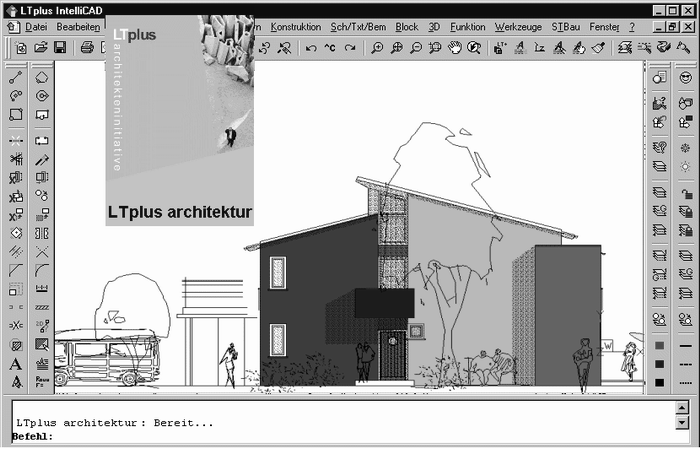
Task: Open the Funktion menu
Action: tap(467, 27)
